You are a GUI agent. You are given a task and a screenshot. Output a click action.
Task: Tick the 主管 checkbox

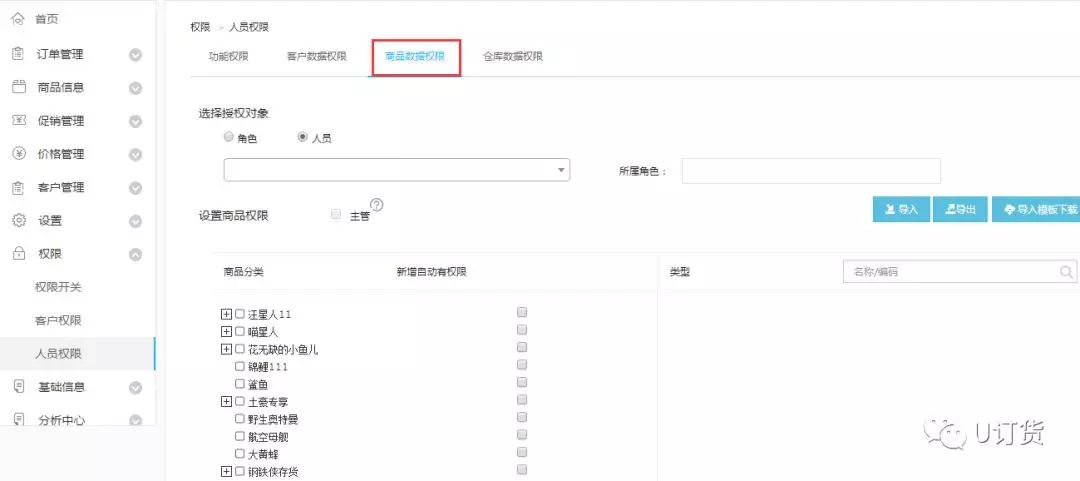coord(336,214)
